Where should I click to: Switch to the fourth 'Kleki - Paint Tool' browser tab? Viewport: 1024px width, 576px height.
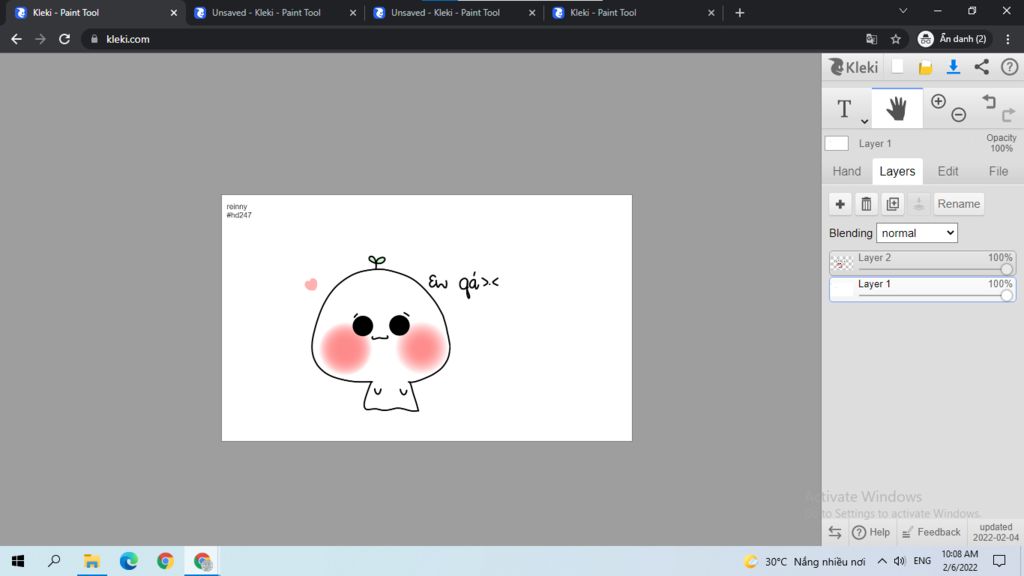click(633, 12)
